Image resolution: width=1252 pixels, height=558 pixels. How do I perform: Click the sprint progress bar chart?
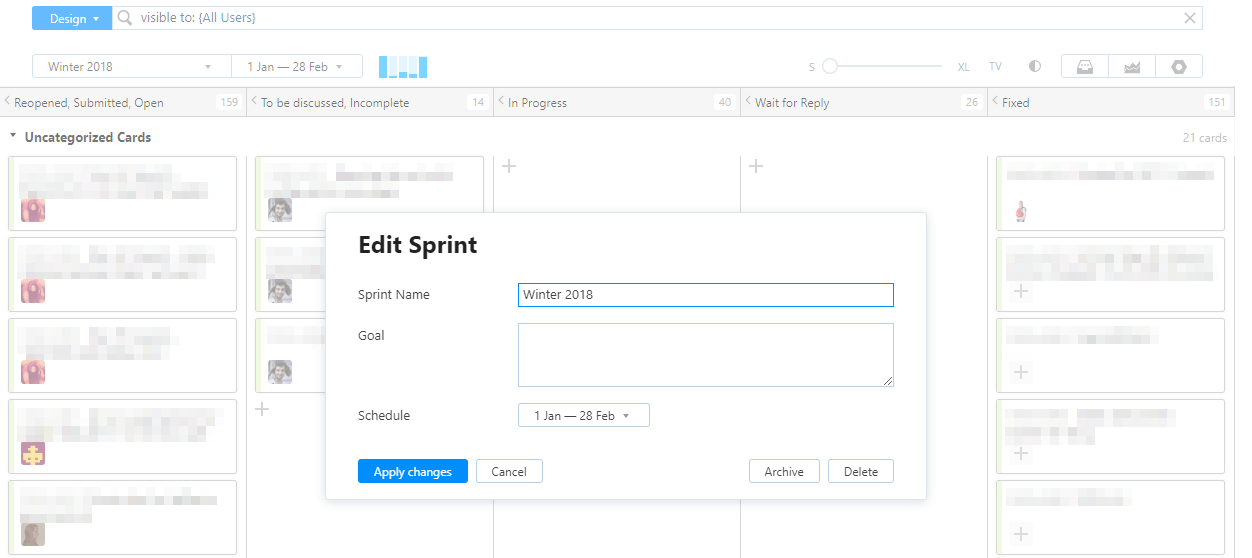[x=403, y=67]
